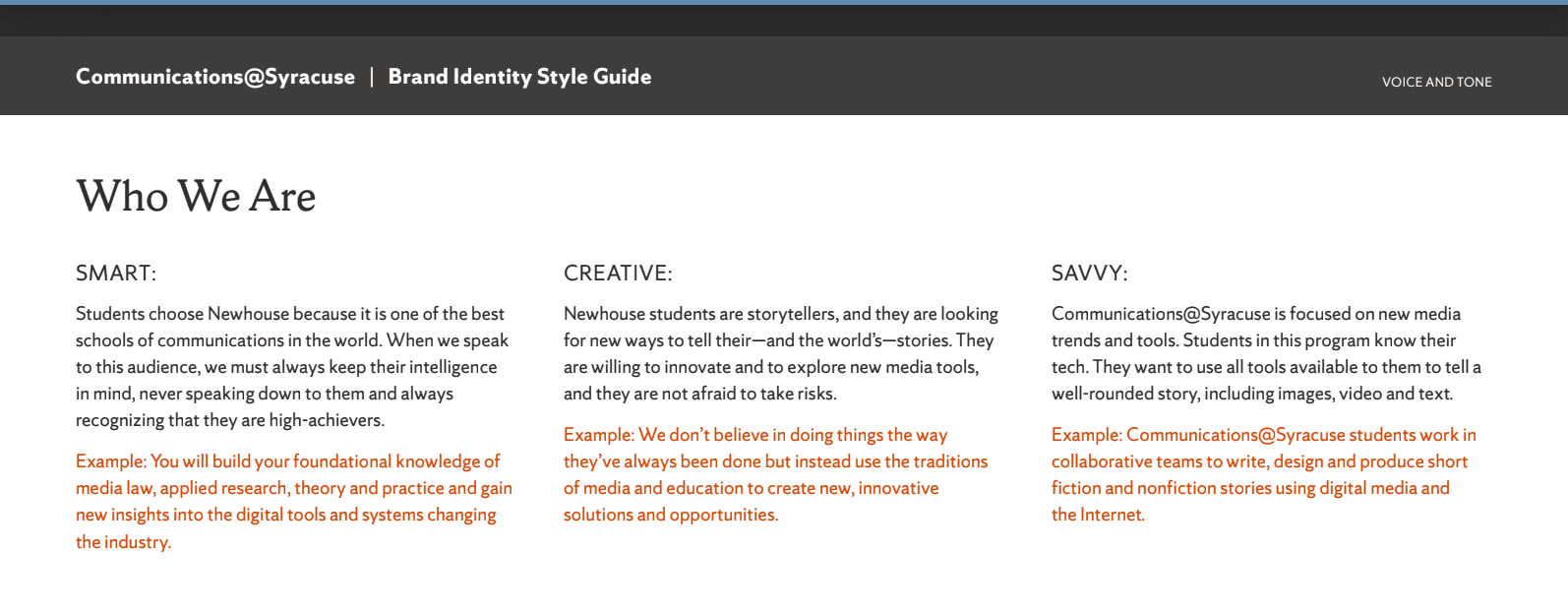Click the SAVVY: subheading
Image resolution: width=1568 pixels, height=612 pixels.
1090,274
